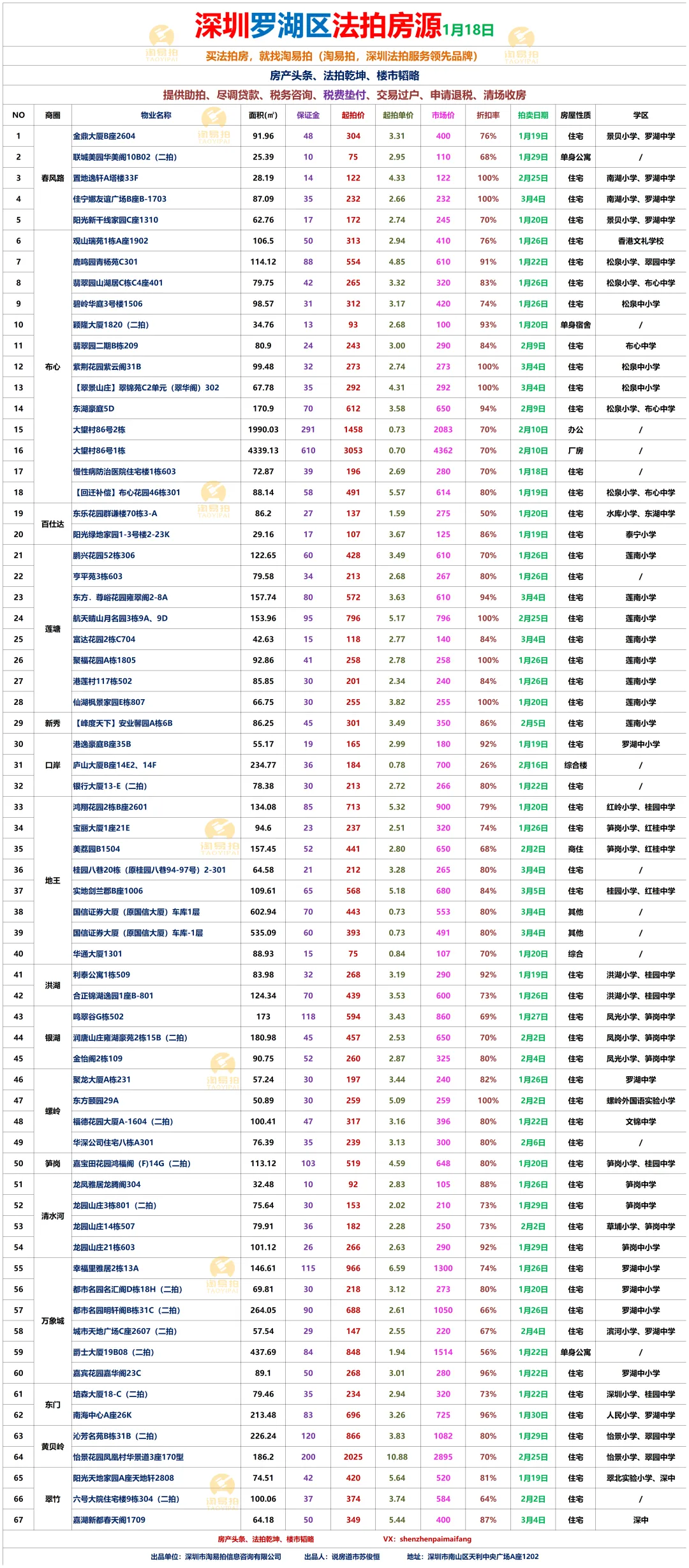
Task: Click property 鹿鸣园青杨苑C301
Action: [105, 262]
